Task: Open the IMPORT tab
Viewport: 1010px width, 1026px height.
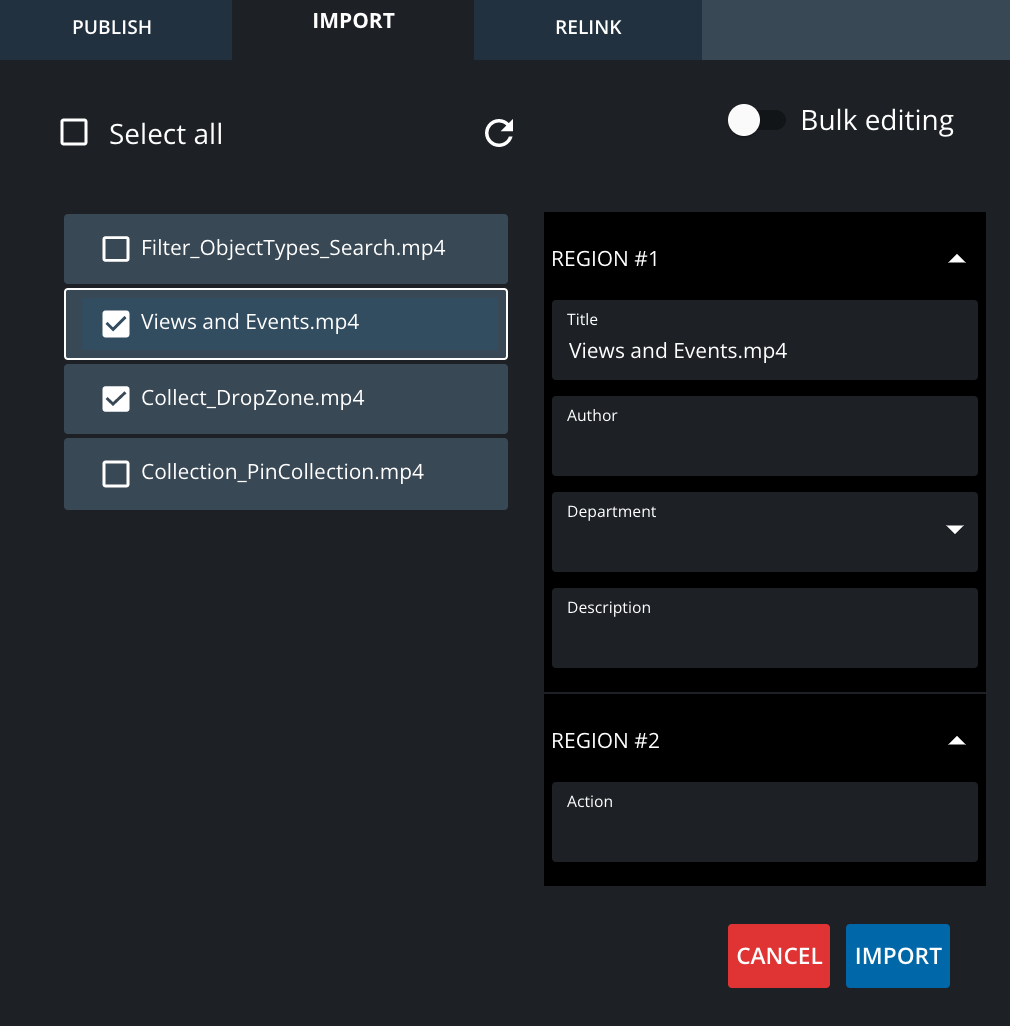Action: [x=353, y=20]
